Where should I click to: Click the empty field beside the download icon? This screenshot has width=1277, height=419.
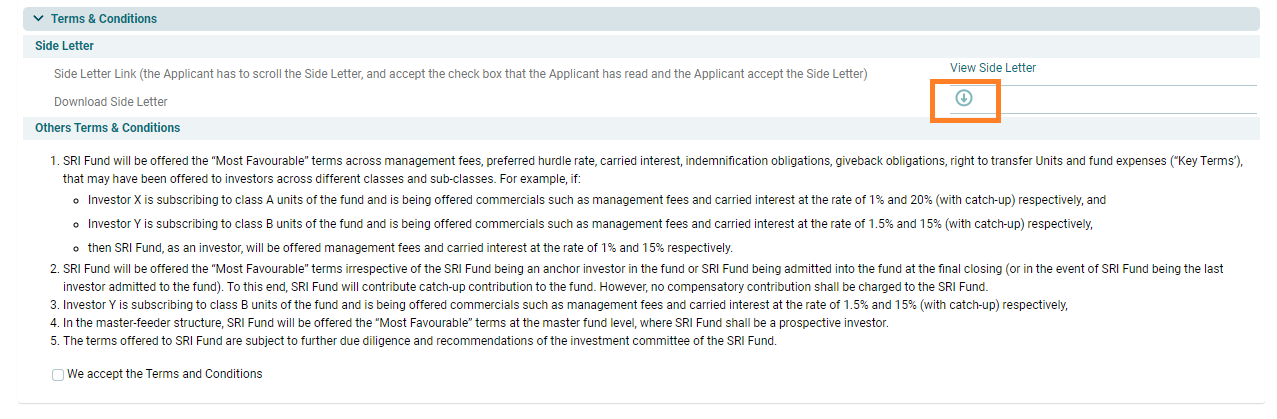tap(1120, 100)
